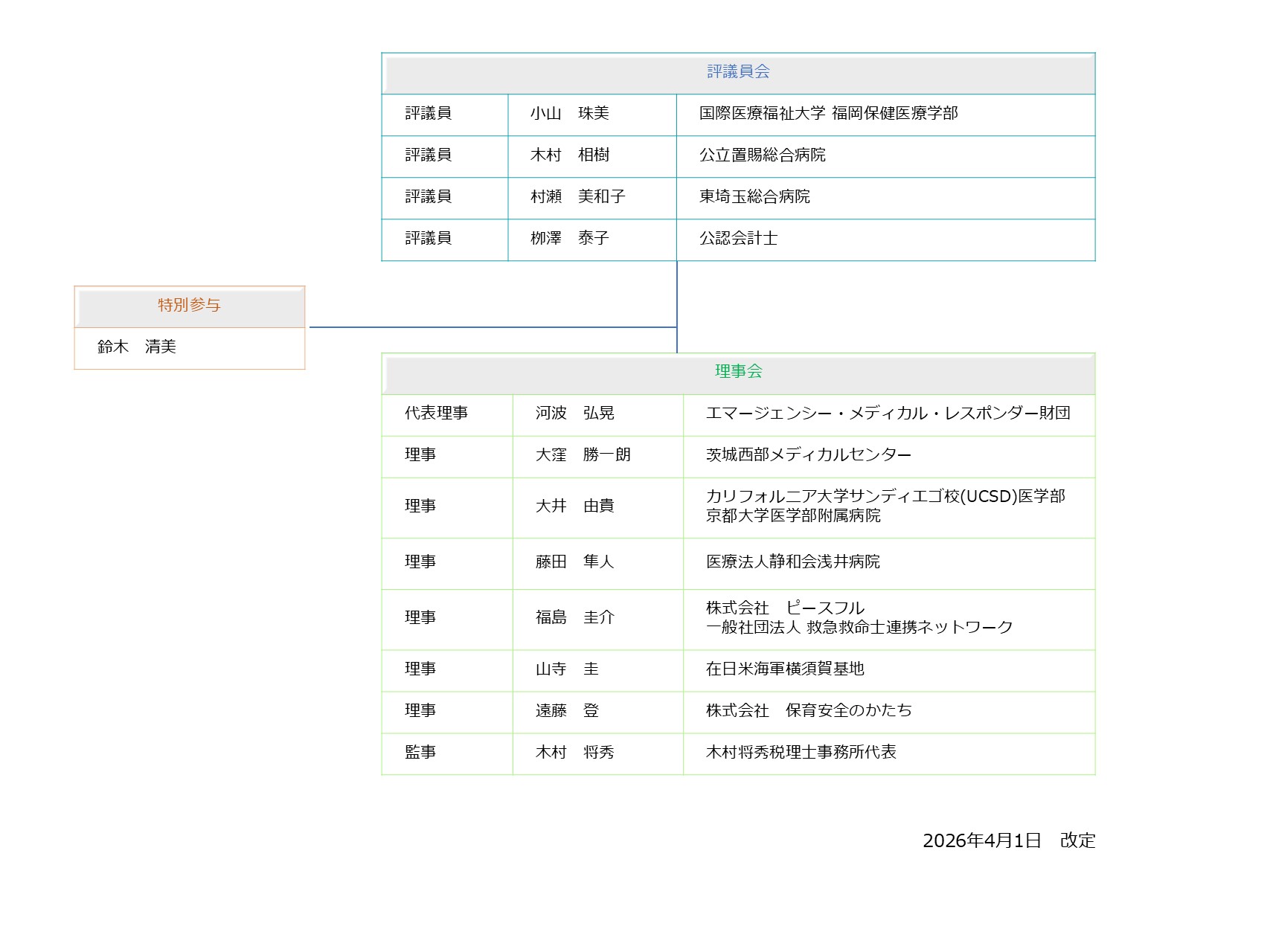
Task: Click the 国際医療福祉大学 affiliation cell
Action: click(x=828, y=114)
